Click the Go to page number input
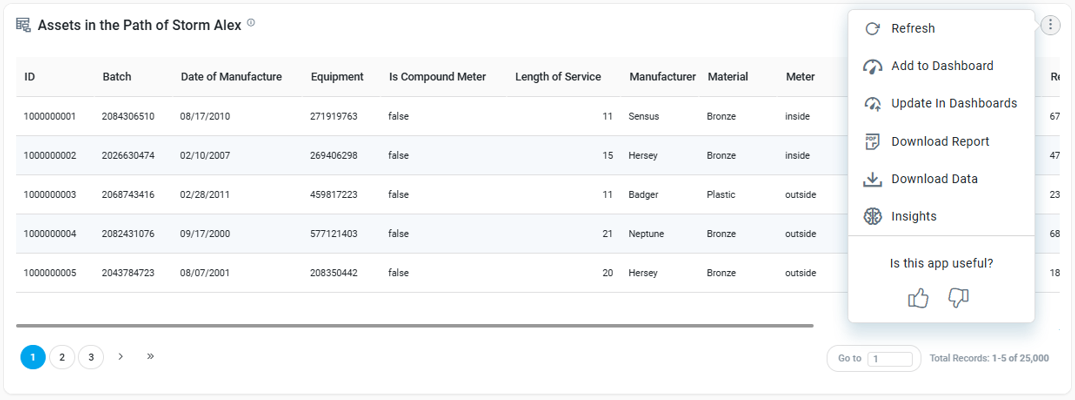Viewport: 1075px width, 400px height. [890, 358]
